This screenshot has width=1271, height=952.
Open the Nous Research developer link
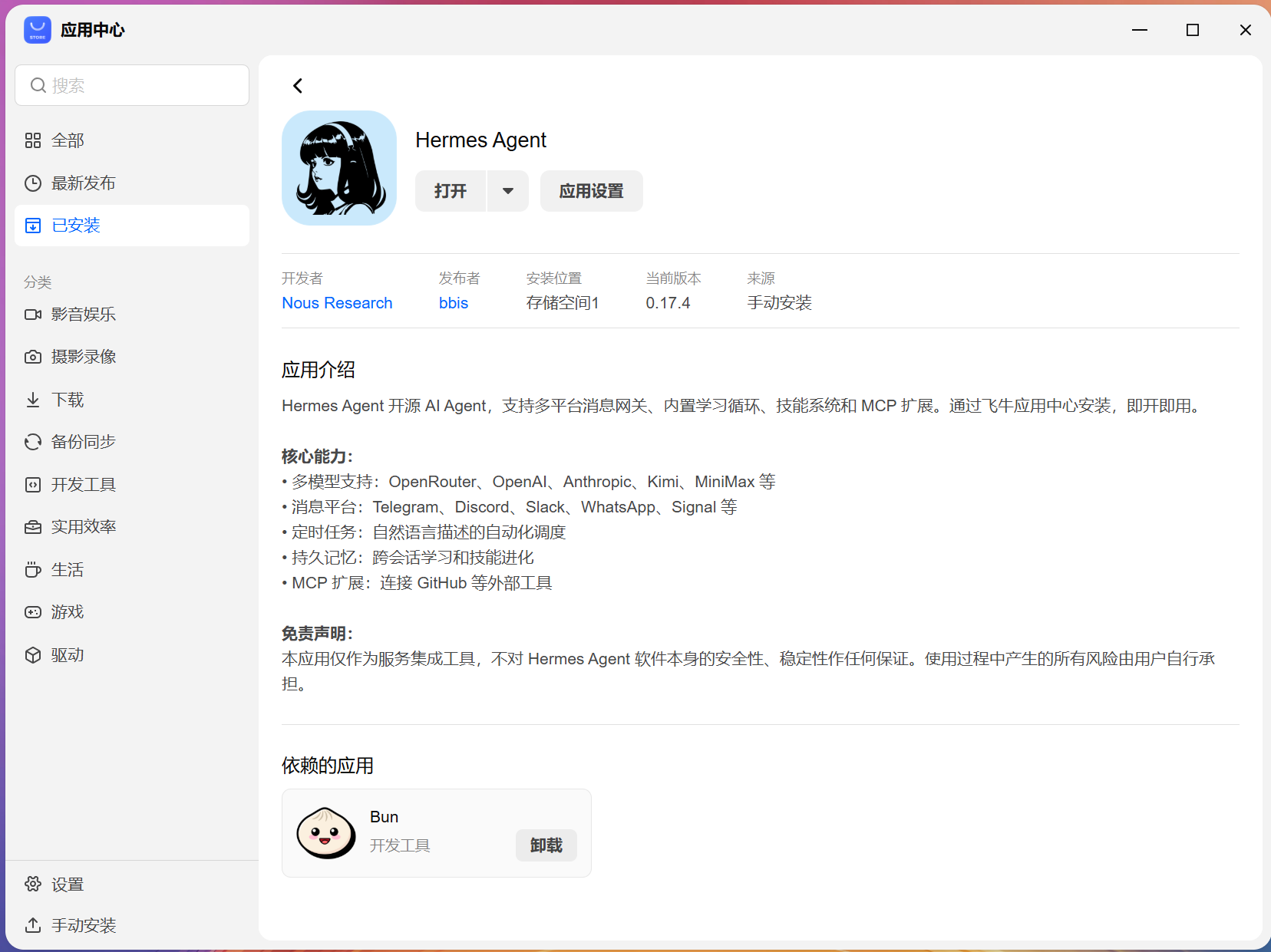click(337, 303)
